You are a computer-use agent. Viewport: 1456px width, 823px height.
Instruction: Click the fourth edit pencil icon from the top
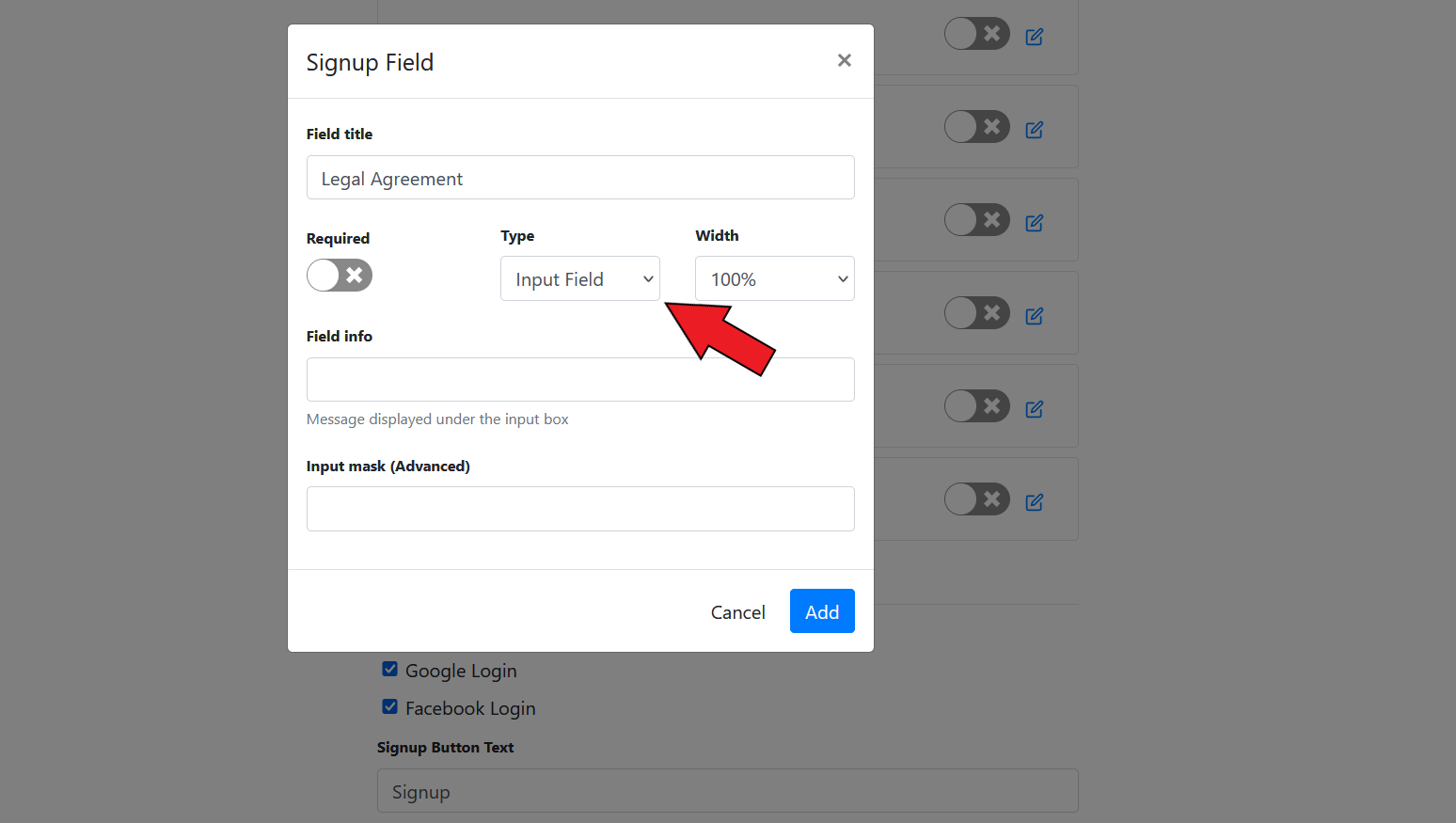(1034, 316)
